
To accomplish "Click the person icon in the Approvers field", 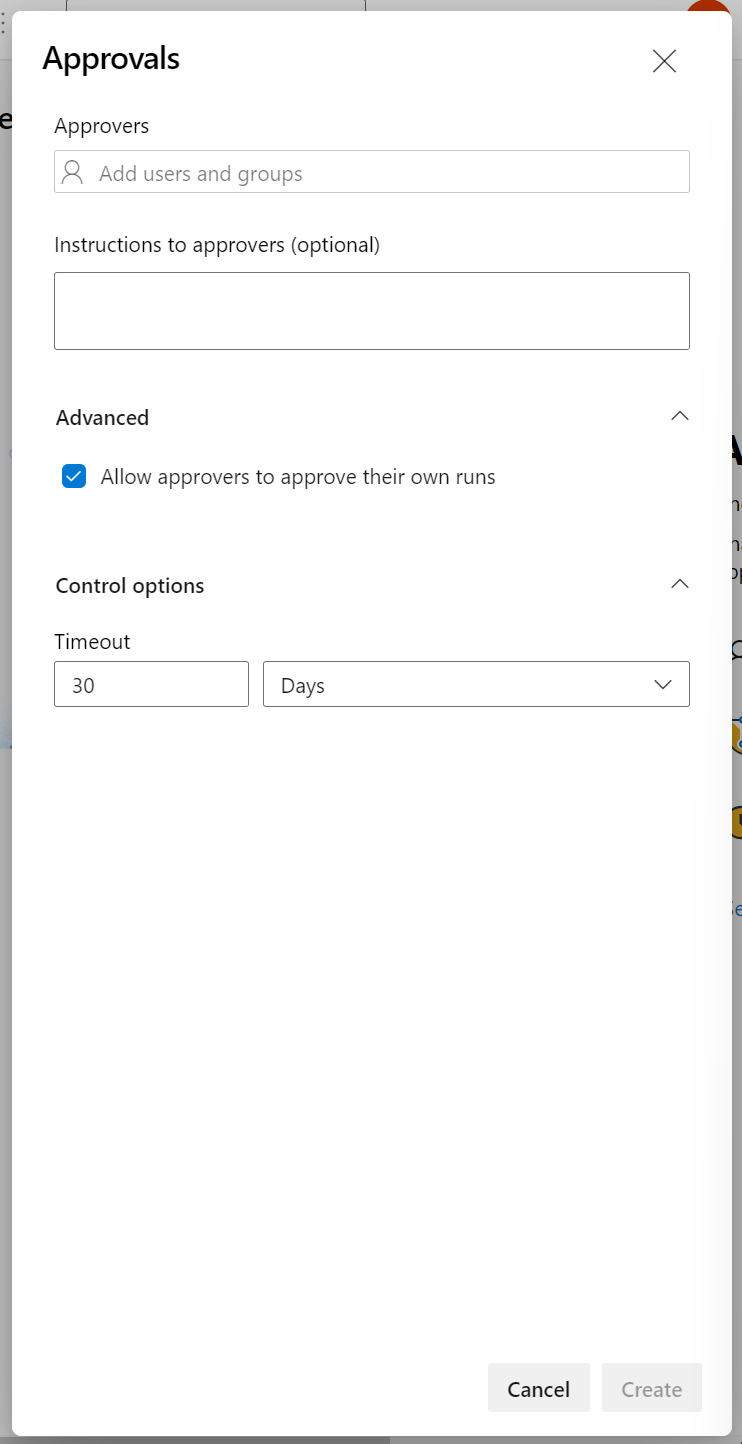I will [x=72, y=172].
